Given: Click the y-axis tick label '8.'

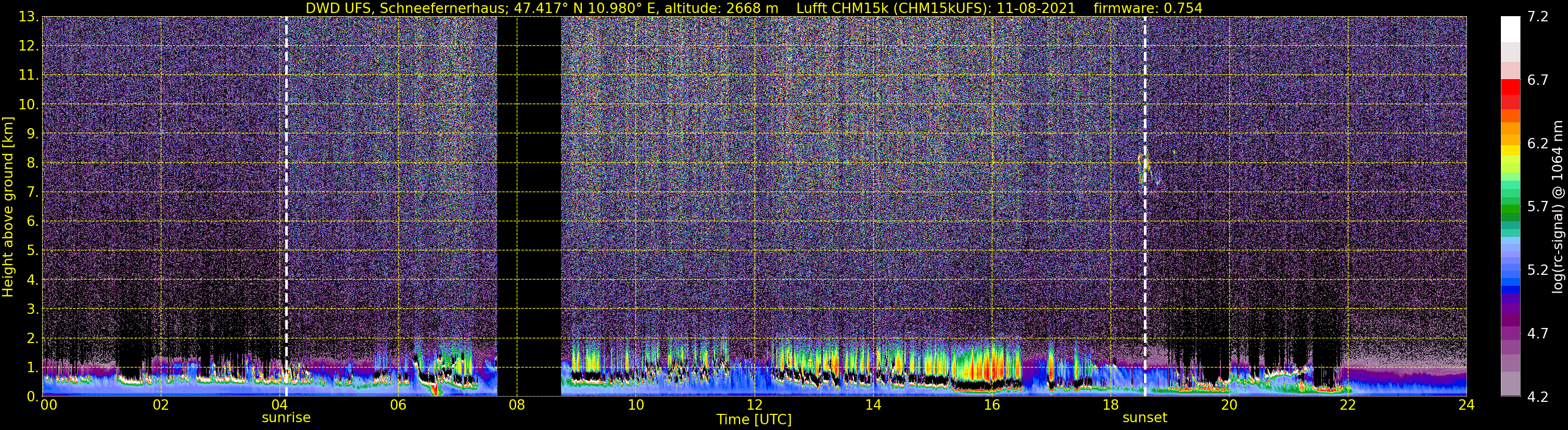Looking at the screenshot, I should point(32,163).
